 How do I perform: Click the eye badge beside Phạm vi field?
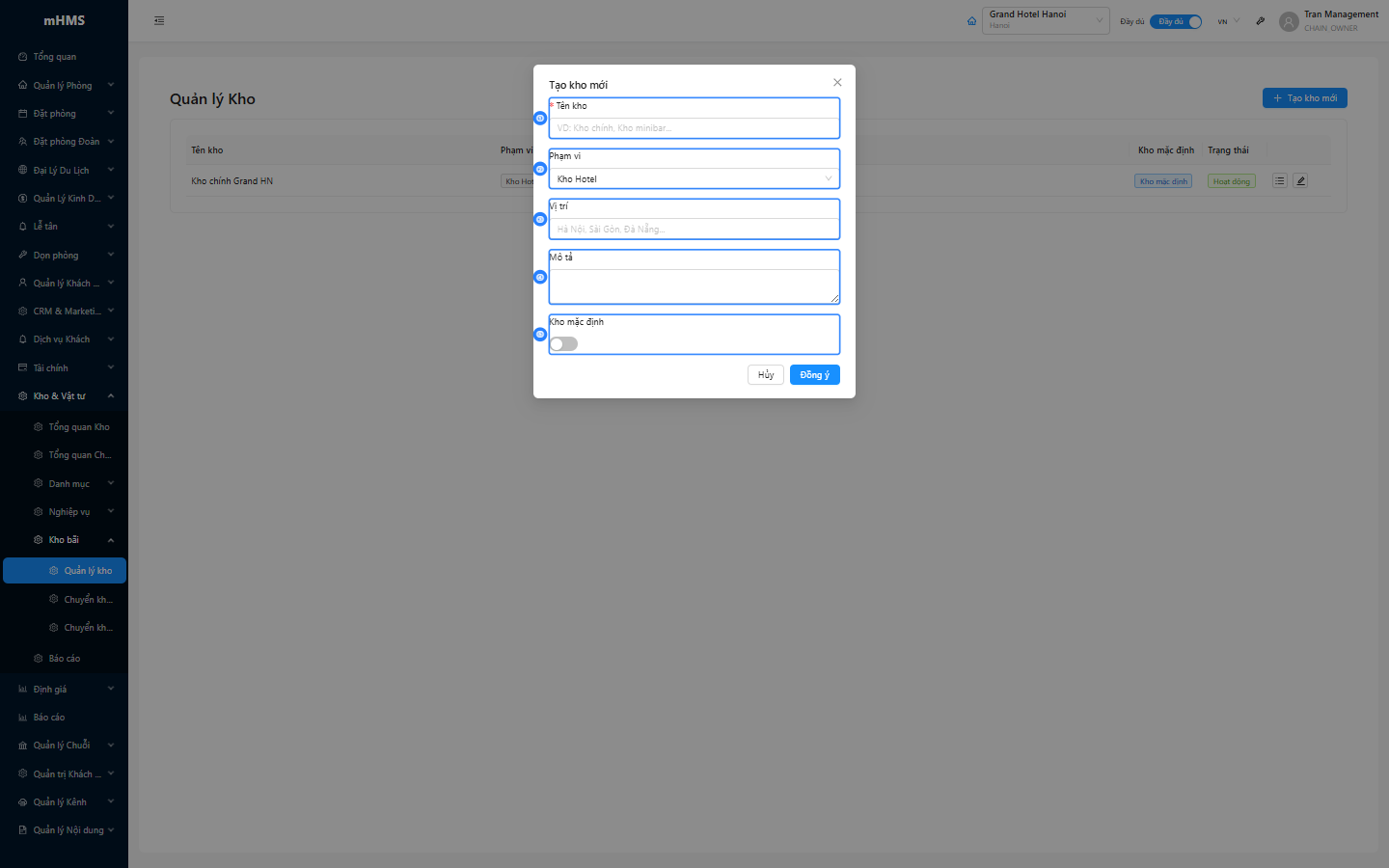pos(540,169)
